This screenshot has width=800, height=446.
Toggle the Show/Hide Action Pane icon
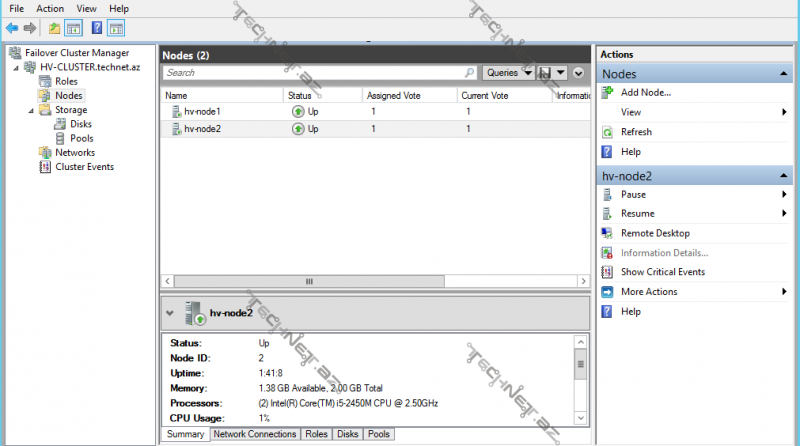coord(116,28)
